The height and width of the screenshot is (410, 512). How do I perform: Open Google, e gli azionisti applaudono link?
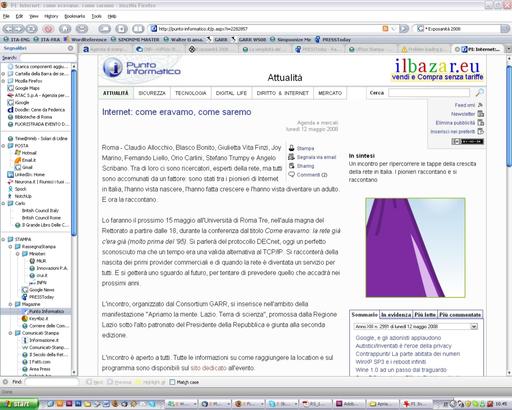pos(398,338)
